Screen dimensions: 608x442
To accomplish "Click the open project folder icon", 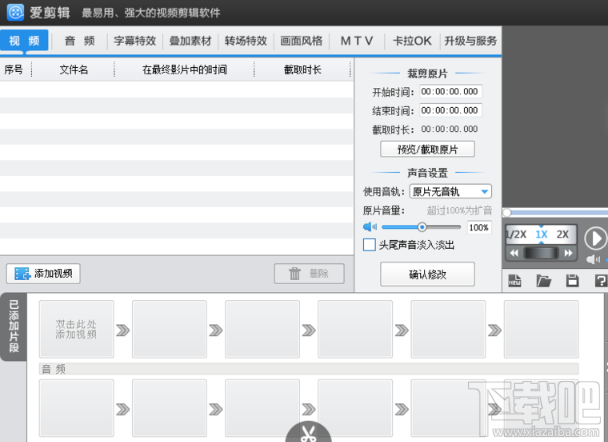I will point(544,280).
